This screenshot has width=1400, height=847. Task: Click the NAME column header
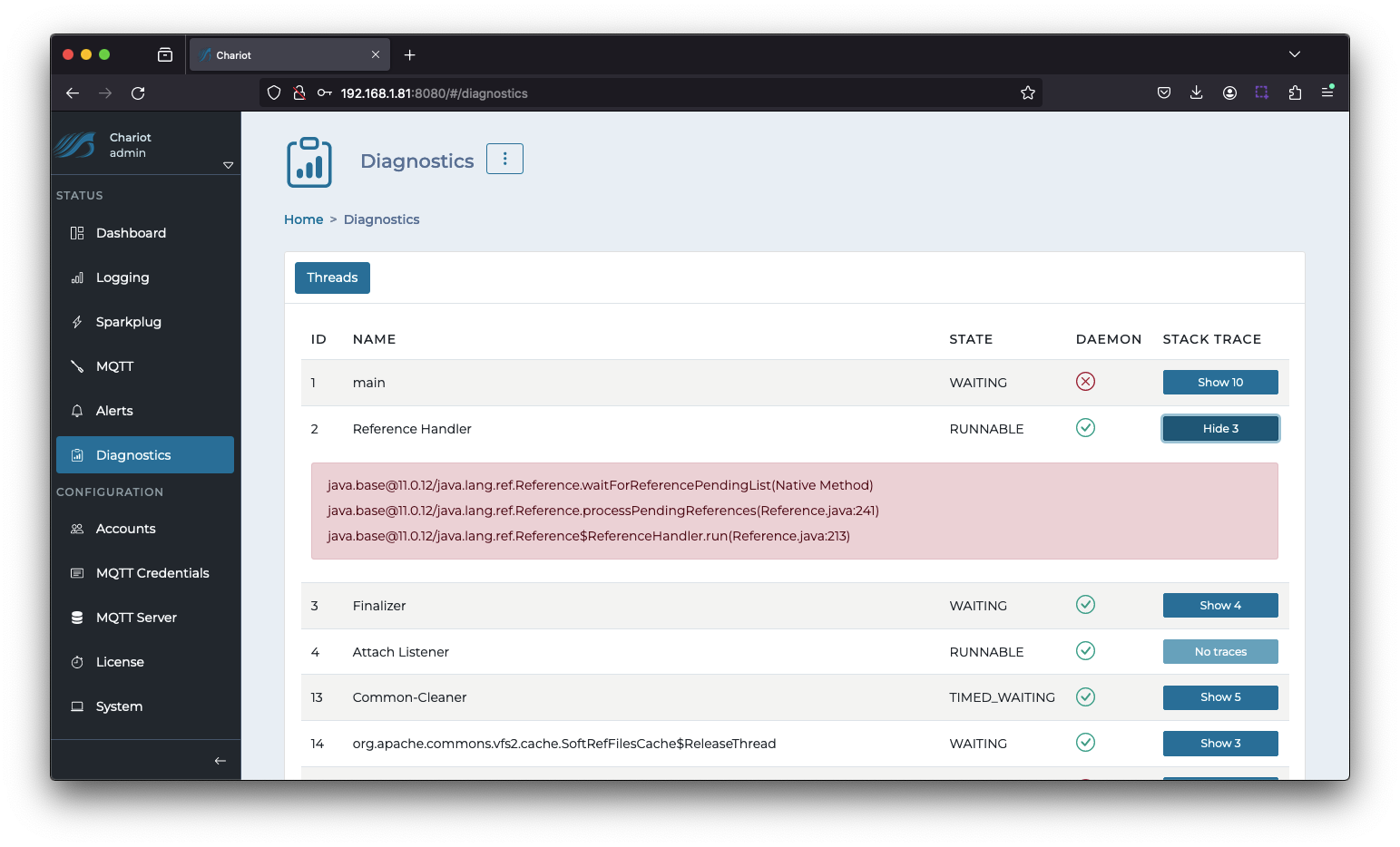(x=374, y=339)
